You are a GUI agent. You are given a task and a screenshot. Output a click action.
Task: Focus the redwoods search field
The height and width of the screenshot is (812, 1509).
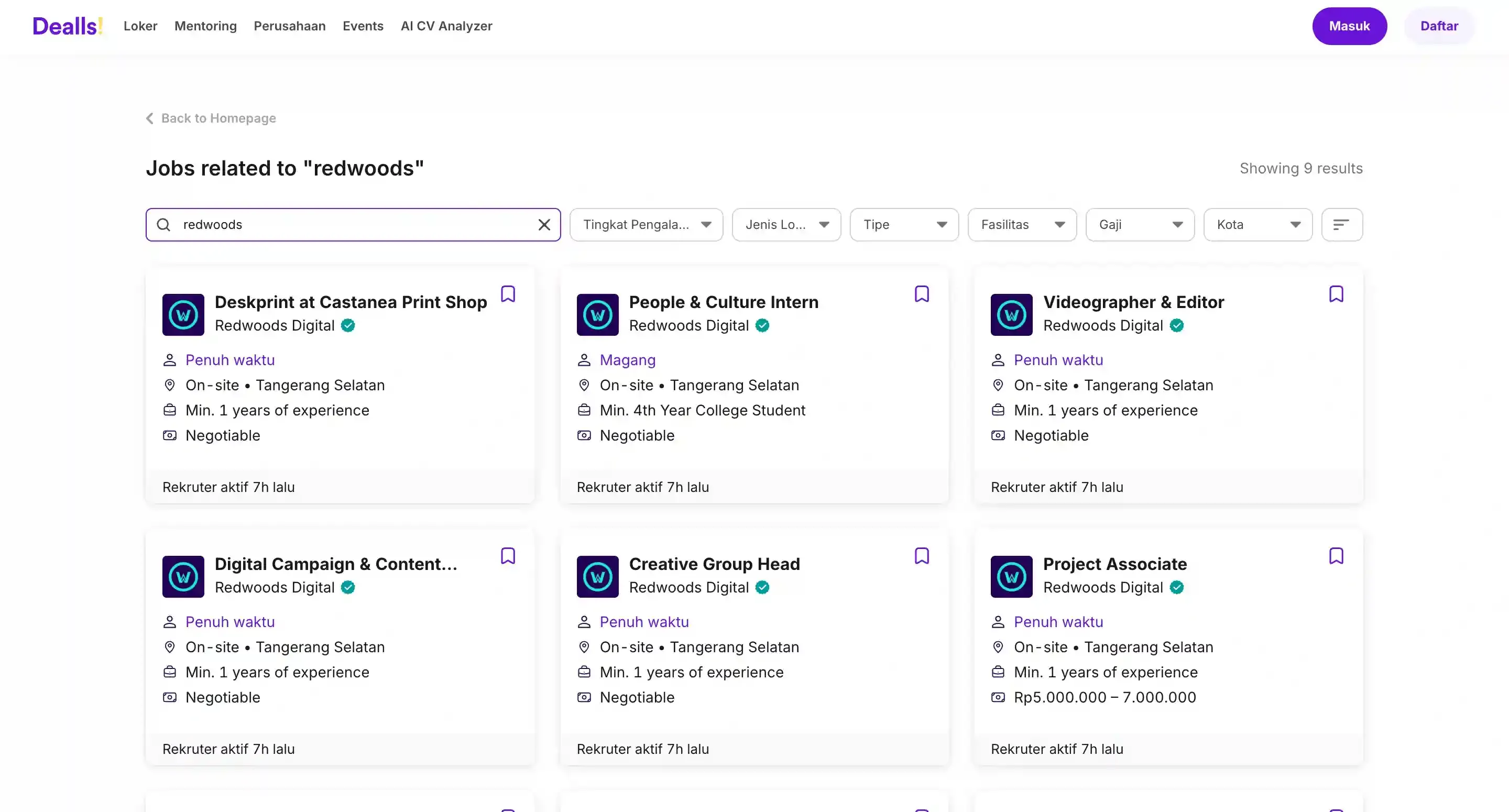pos(353,224)
